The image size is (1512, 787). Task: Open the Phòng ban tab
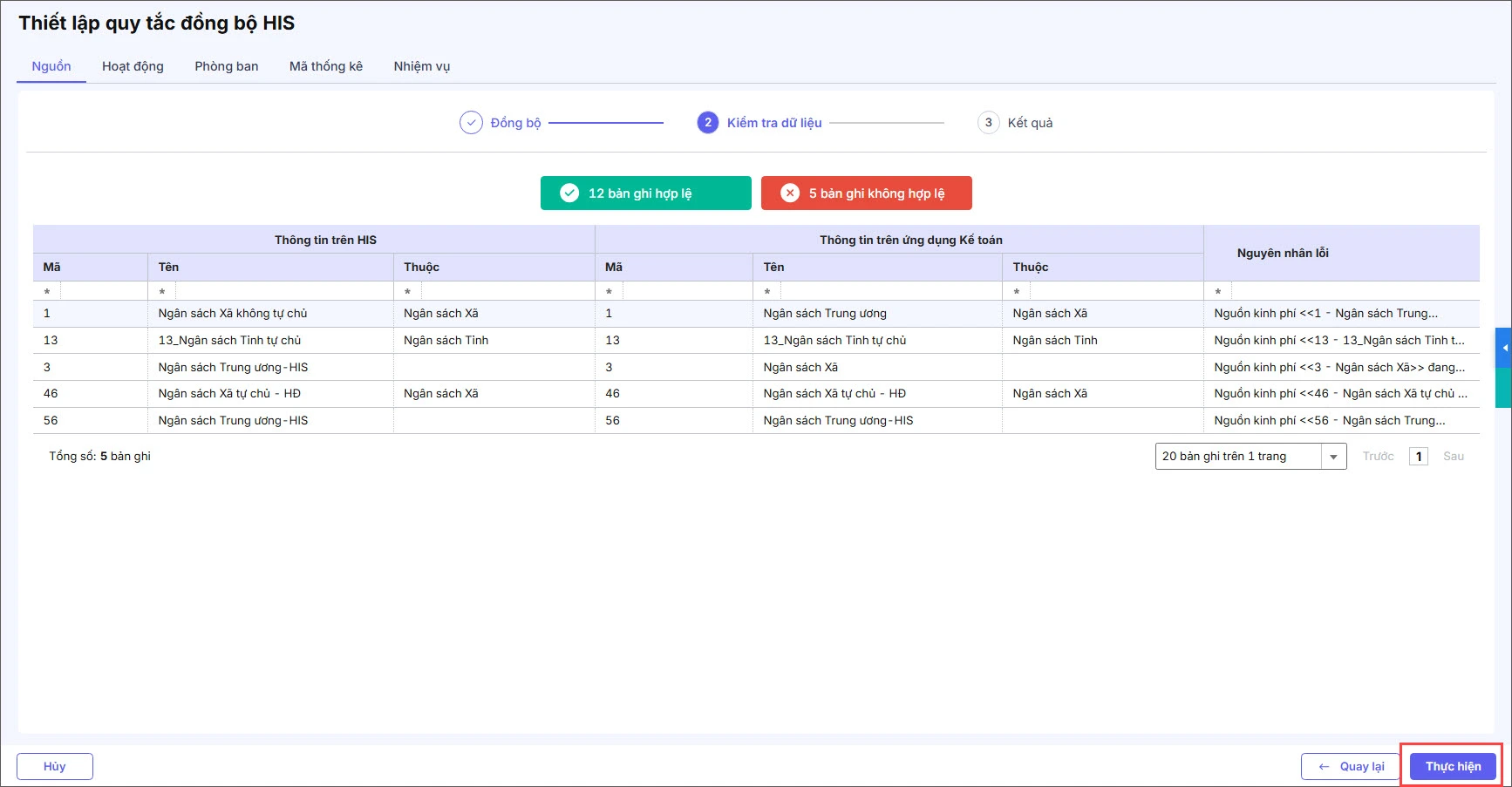point(227,66)
